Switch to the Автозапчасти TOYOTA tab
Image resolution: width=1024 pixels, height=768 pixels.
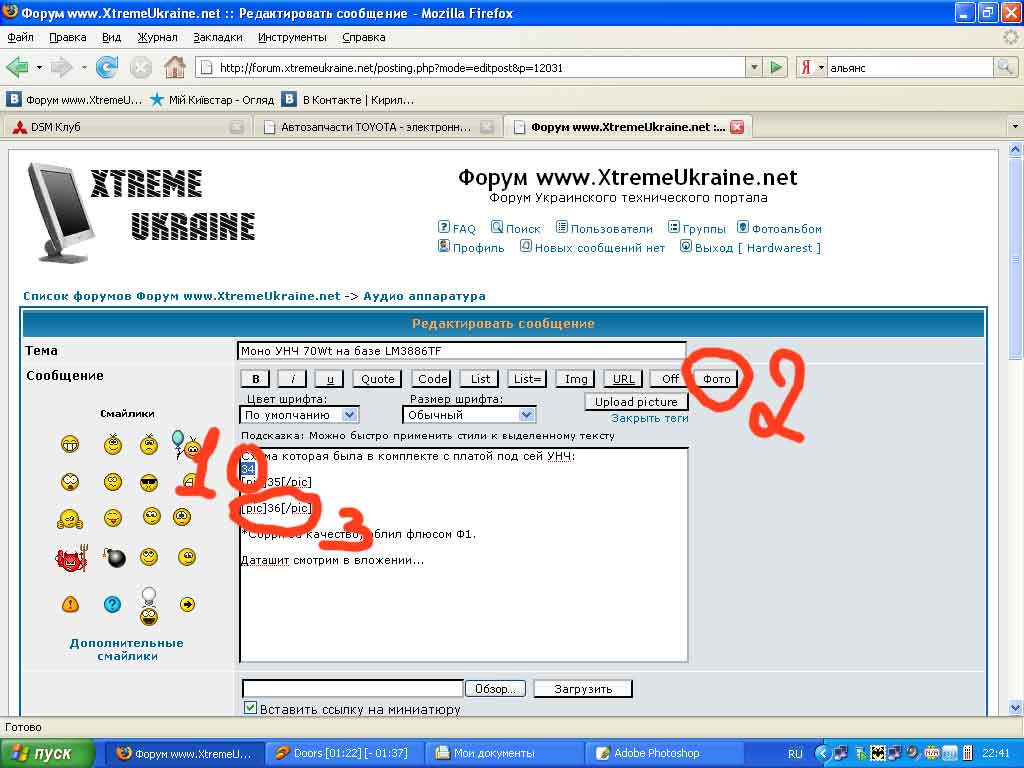point(376,127)
